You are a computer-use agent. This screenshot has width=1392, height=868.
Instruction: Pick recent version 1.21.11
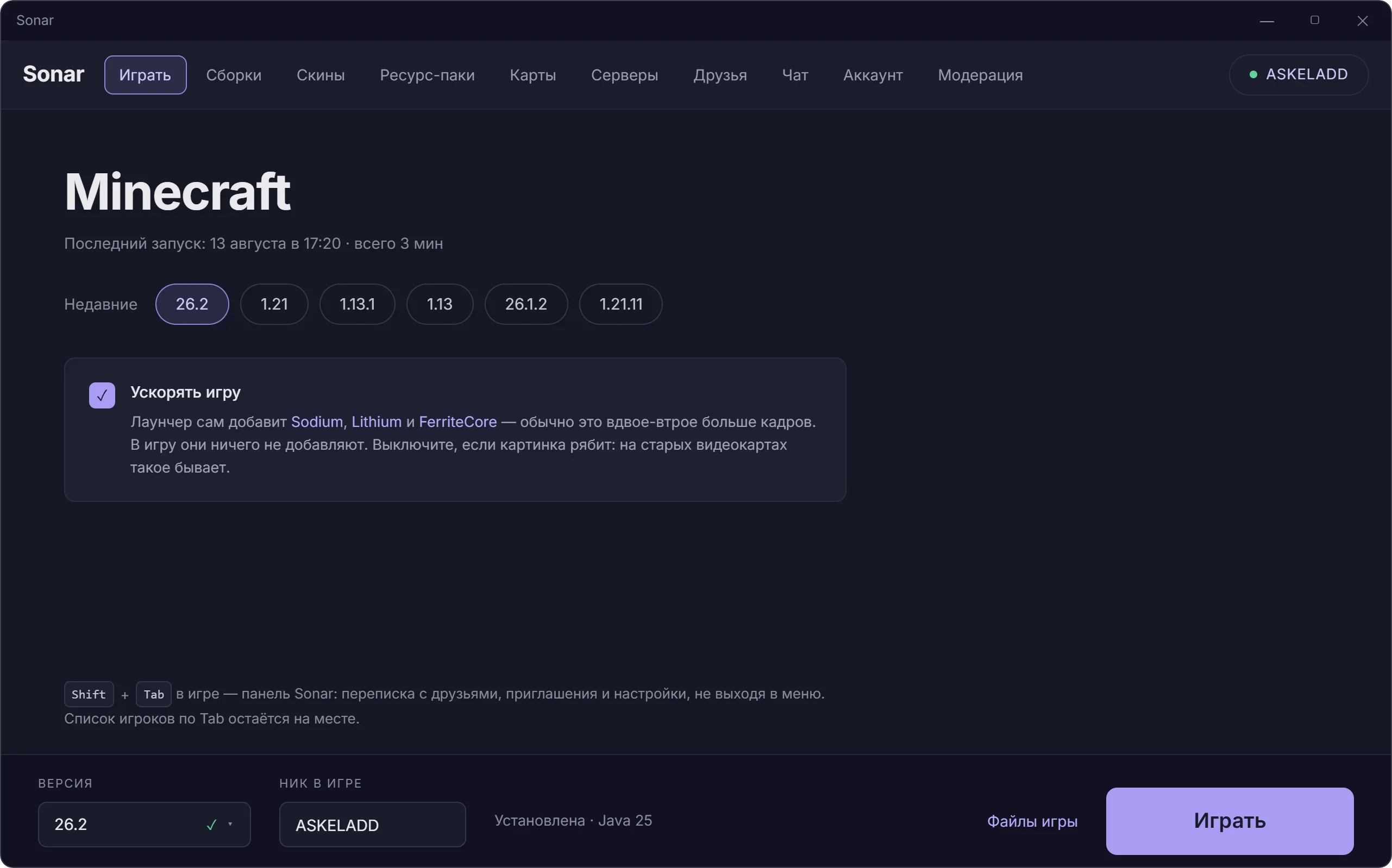[621, 304]
